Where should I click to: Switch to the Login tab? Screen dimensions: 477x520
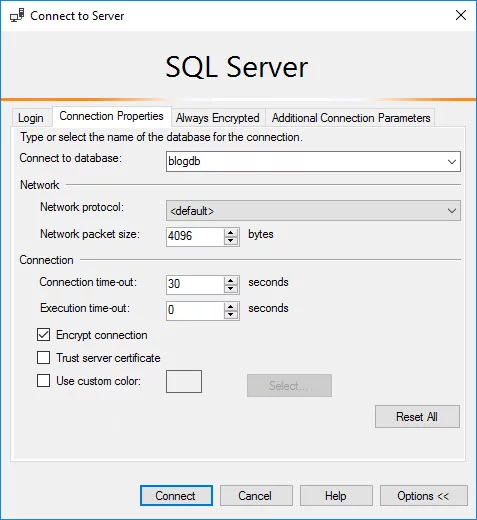coord(31,118)
